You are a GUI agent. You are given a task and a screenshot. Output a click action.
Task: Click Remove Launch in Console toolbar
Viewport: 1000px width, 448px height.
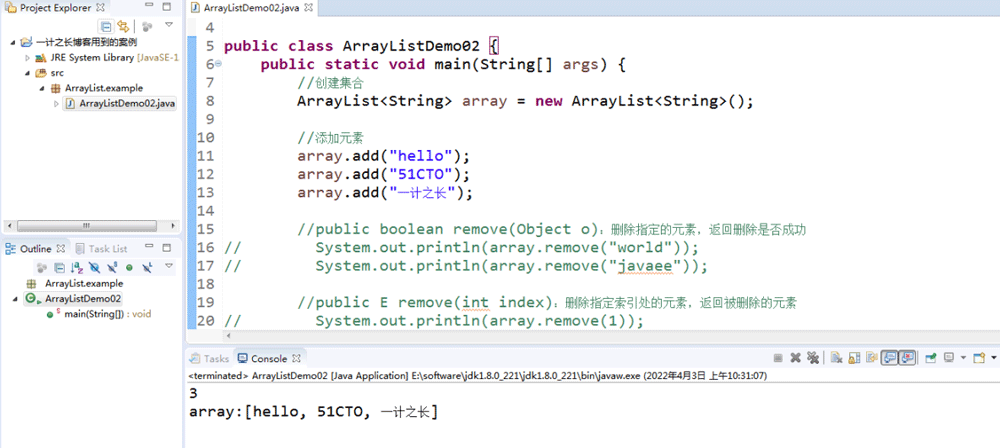(x=795, y=358)
